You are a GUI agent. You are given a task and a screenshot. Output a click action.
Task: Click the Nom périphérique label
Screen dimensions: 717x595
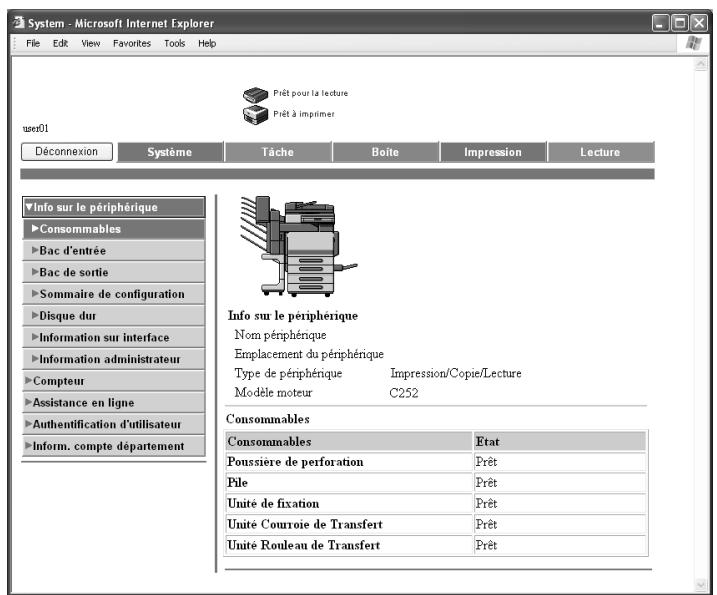coord(280,335)
